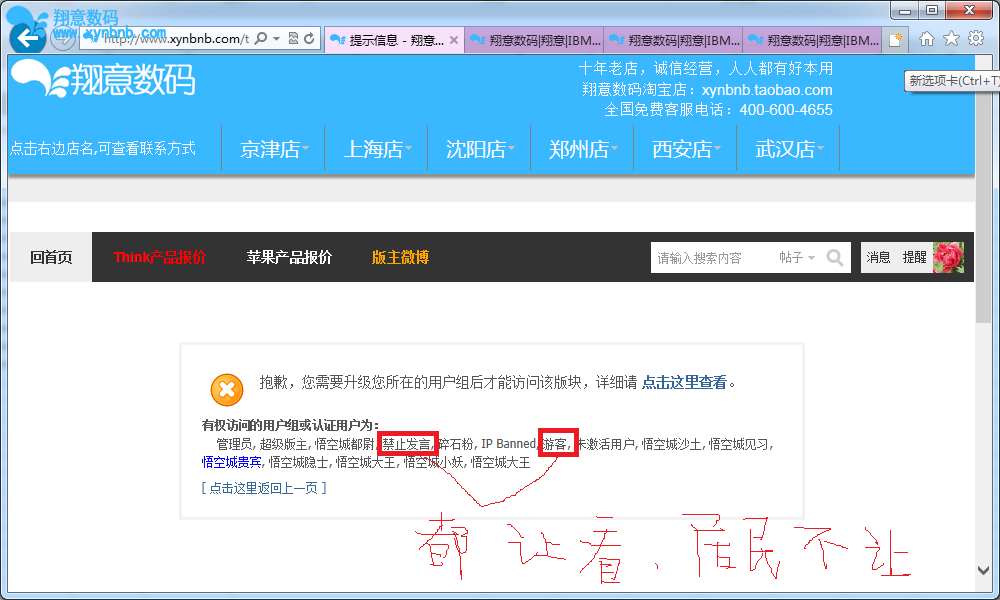Go back with the browser back arrow
Image resolution: width=1000 pixels, height=600 pixels.
(x=27, y=38)
